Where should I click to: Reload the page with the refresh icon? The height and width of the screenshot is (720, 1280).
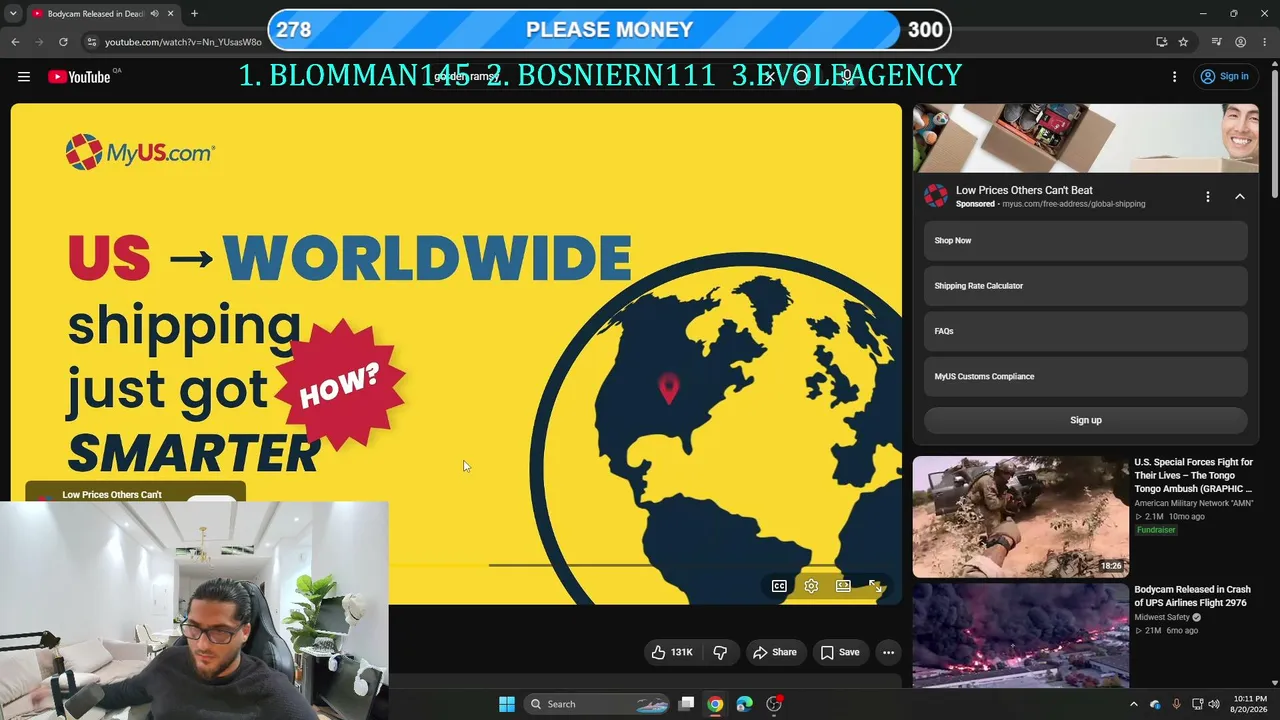(63, 42)
